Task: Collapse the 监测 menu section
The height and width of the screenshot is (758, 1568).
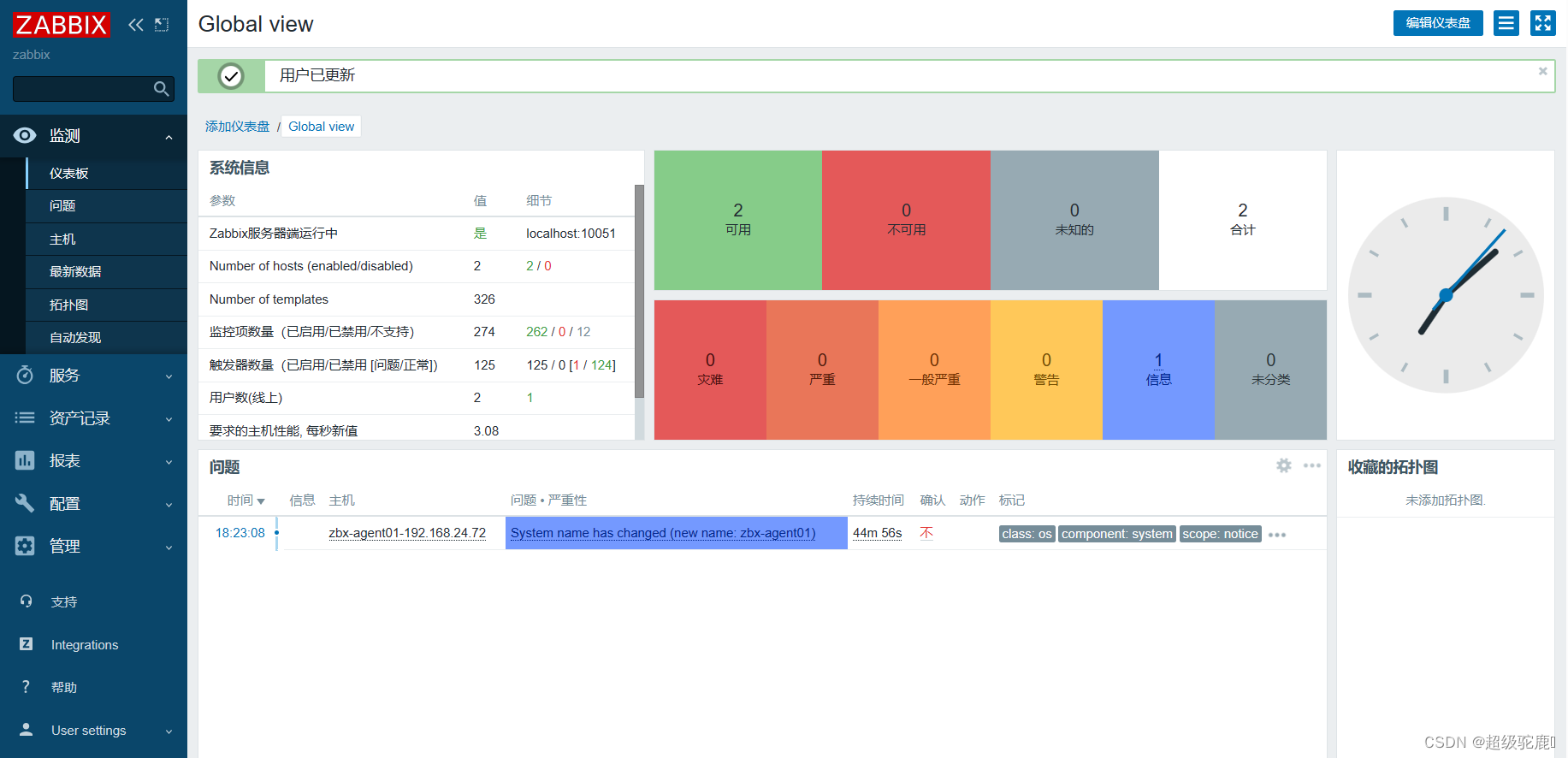Action: (x=169, y=137)
